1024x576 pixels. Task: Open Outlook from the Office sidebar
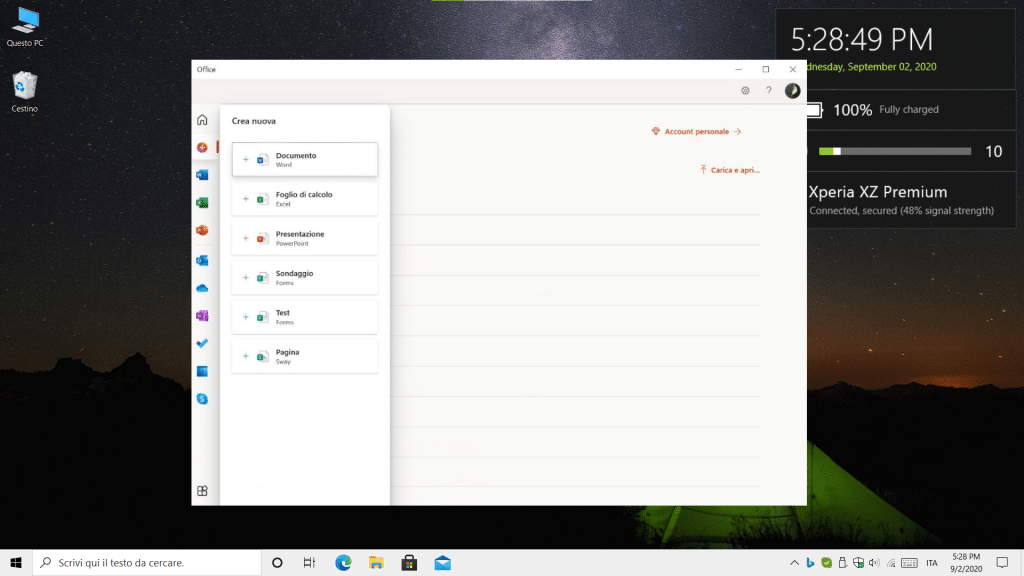[x=202, y=260]
